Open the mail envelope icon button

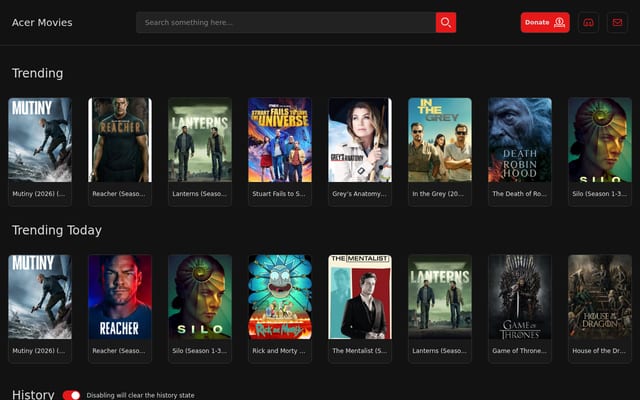(x=617, y=22)
